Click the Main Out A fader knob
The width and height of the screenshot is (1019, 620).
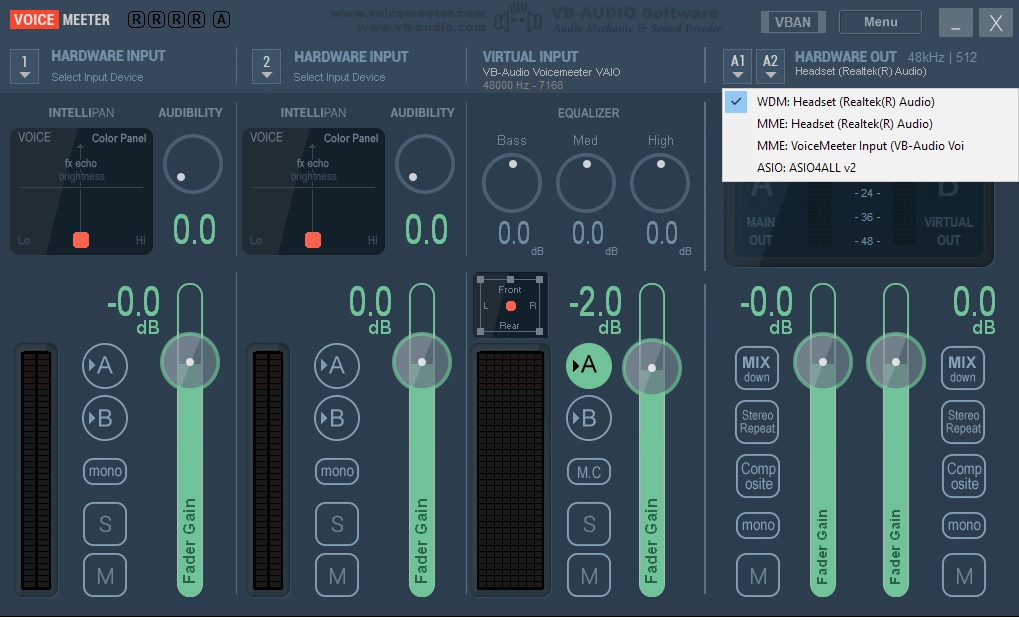point(823,362)
